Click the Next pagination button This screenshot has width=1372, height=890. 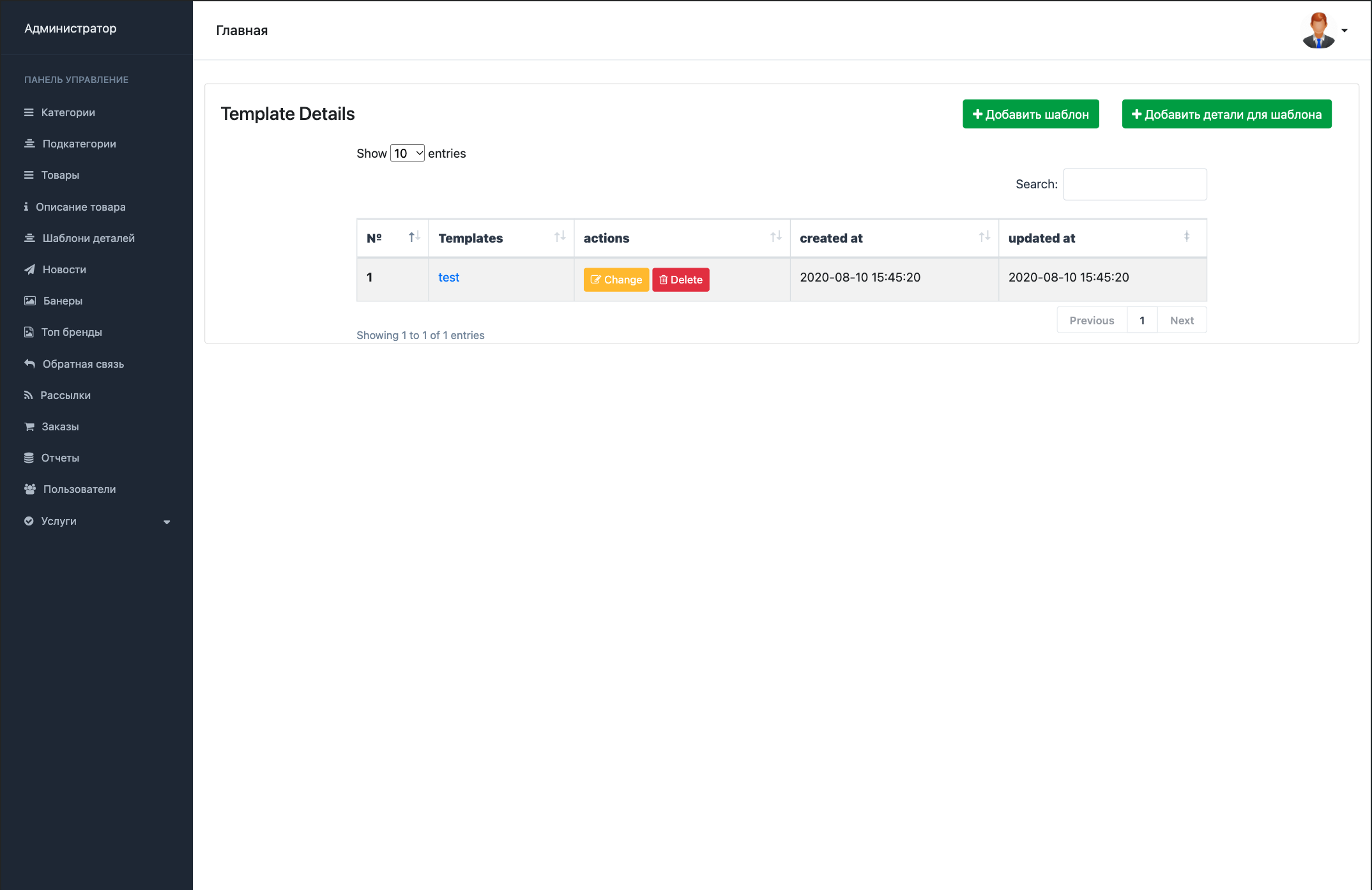pyautogui.click(x=1182, y=321)
